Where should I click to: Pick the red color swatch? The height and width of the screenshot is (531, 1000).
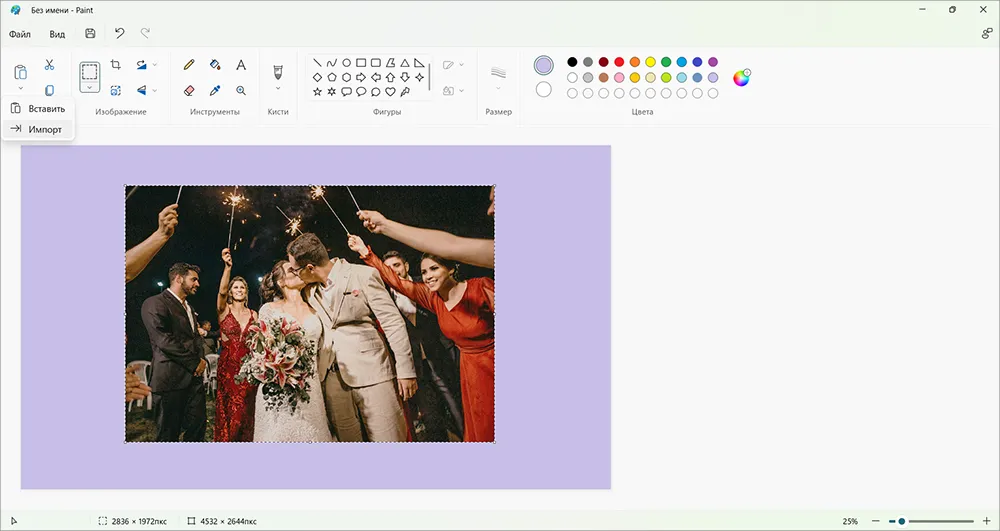pos(619,62)
